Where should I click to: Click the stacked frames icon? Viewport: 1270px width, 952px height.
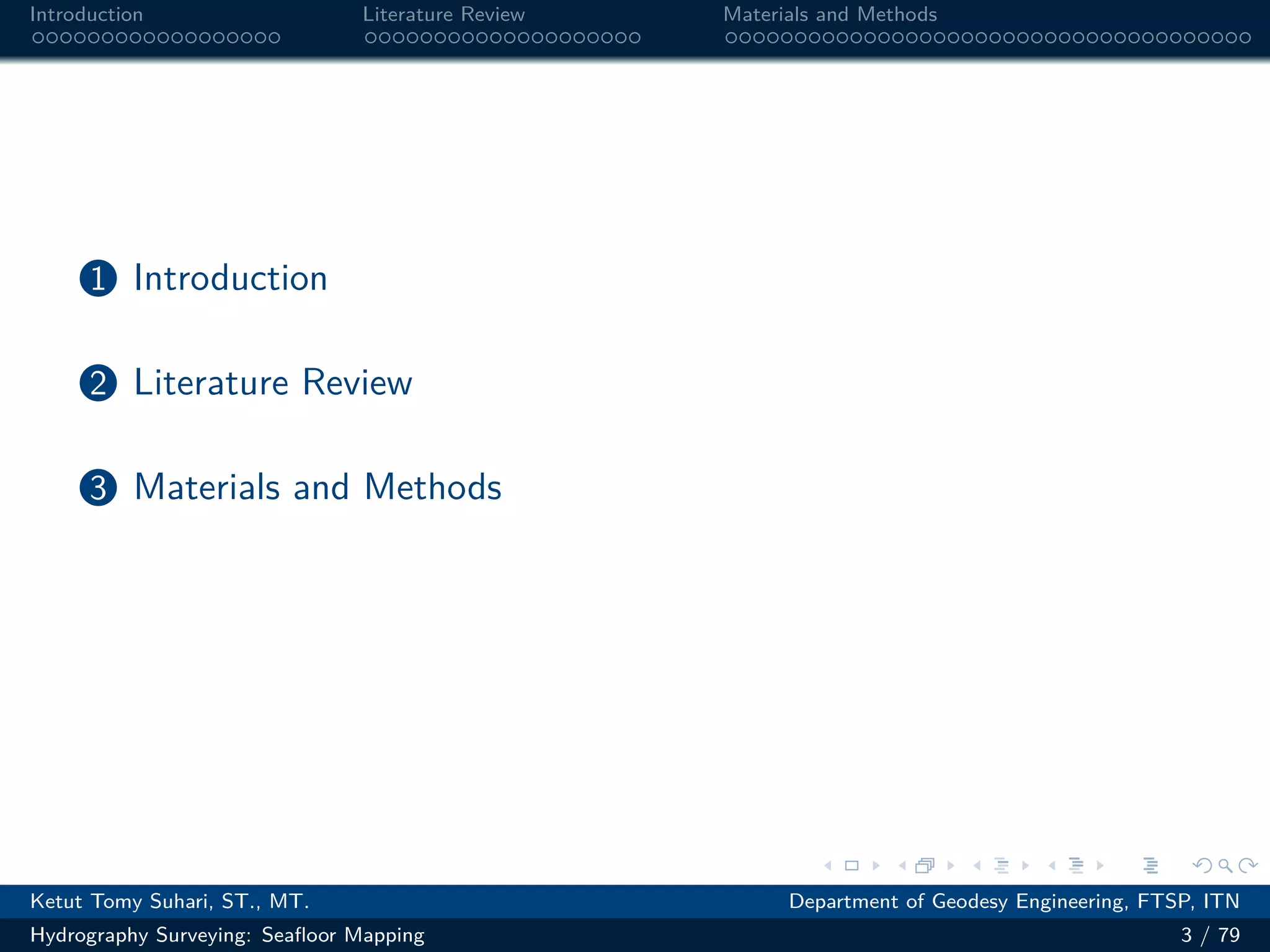[x=925, y=865]
